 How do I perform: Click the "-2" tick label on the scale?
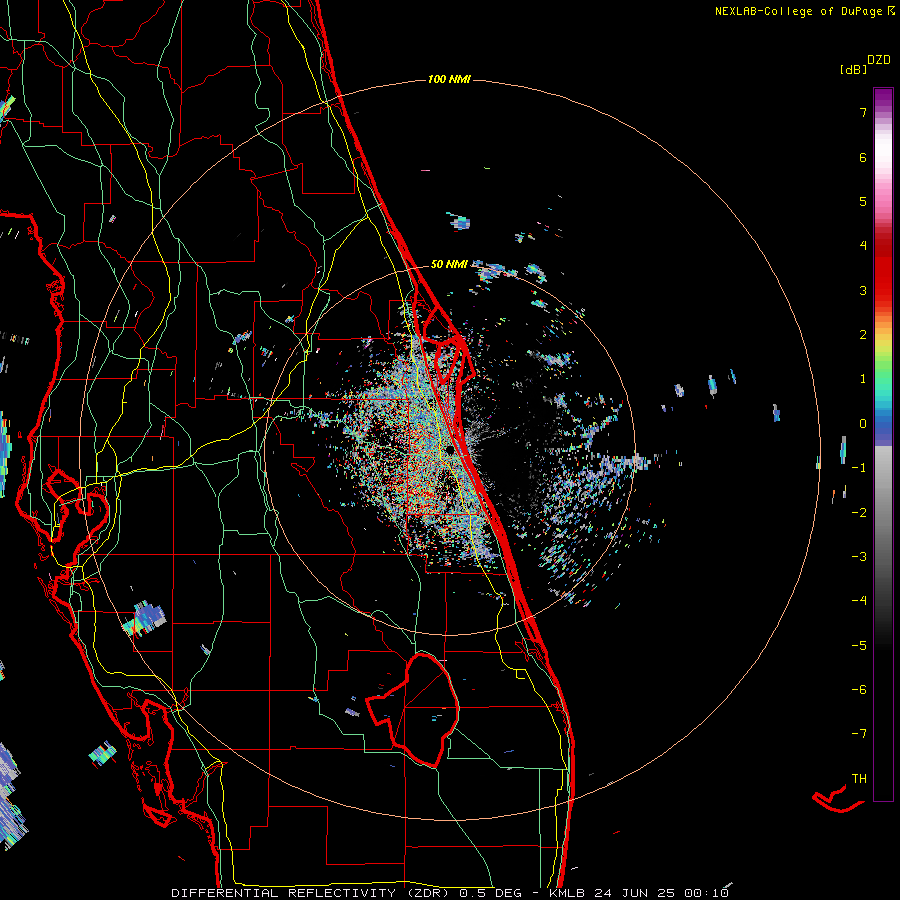[859, 512]
